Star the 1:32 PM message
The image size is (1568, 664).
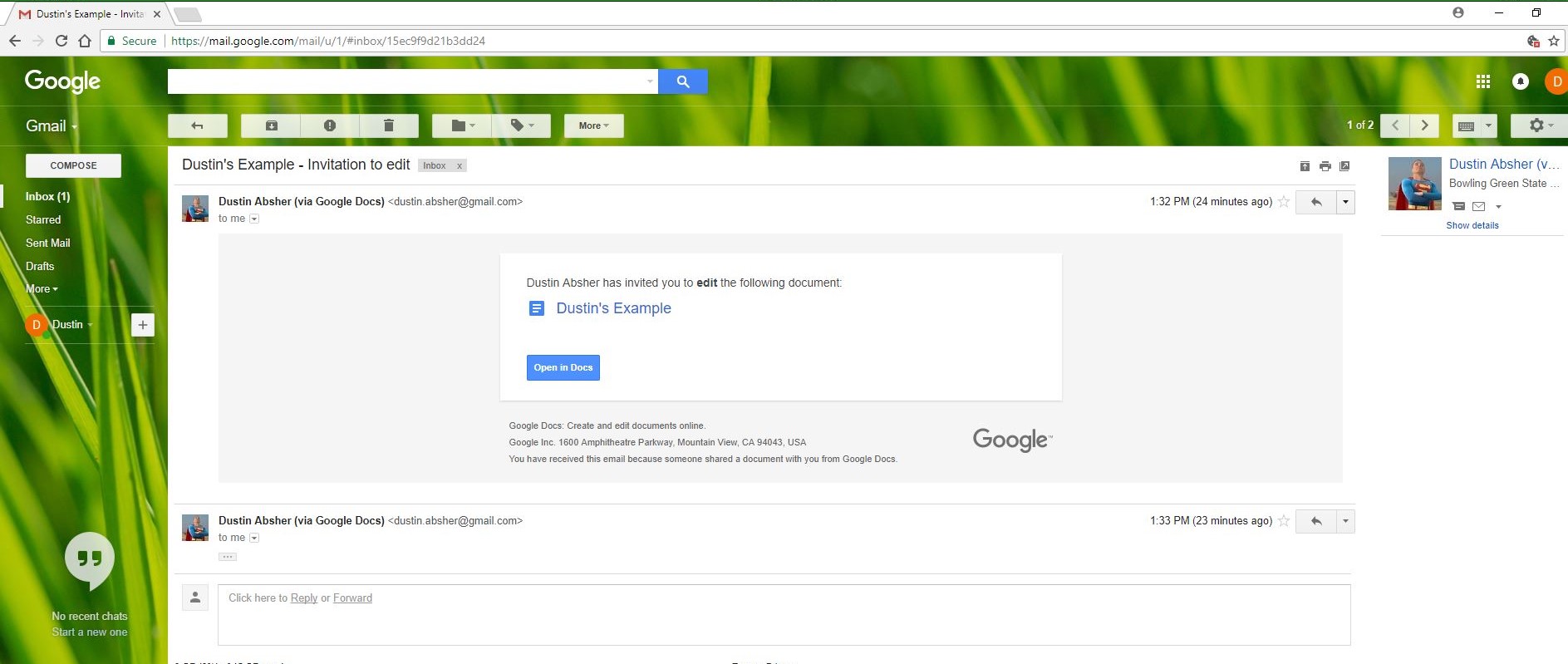coord(1284,202)
